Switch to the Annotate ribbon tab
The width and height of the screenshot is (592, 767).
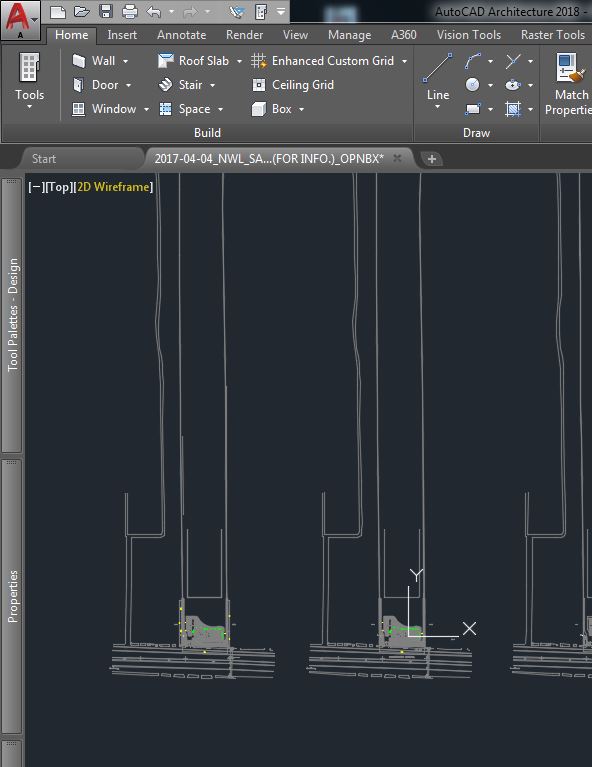point(182,35)
